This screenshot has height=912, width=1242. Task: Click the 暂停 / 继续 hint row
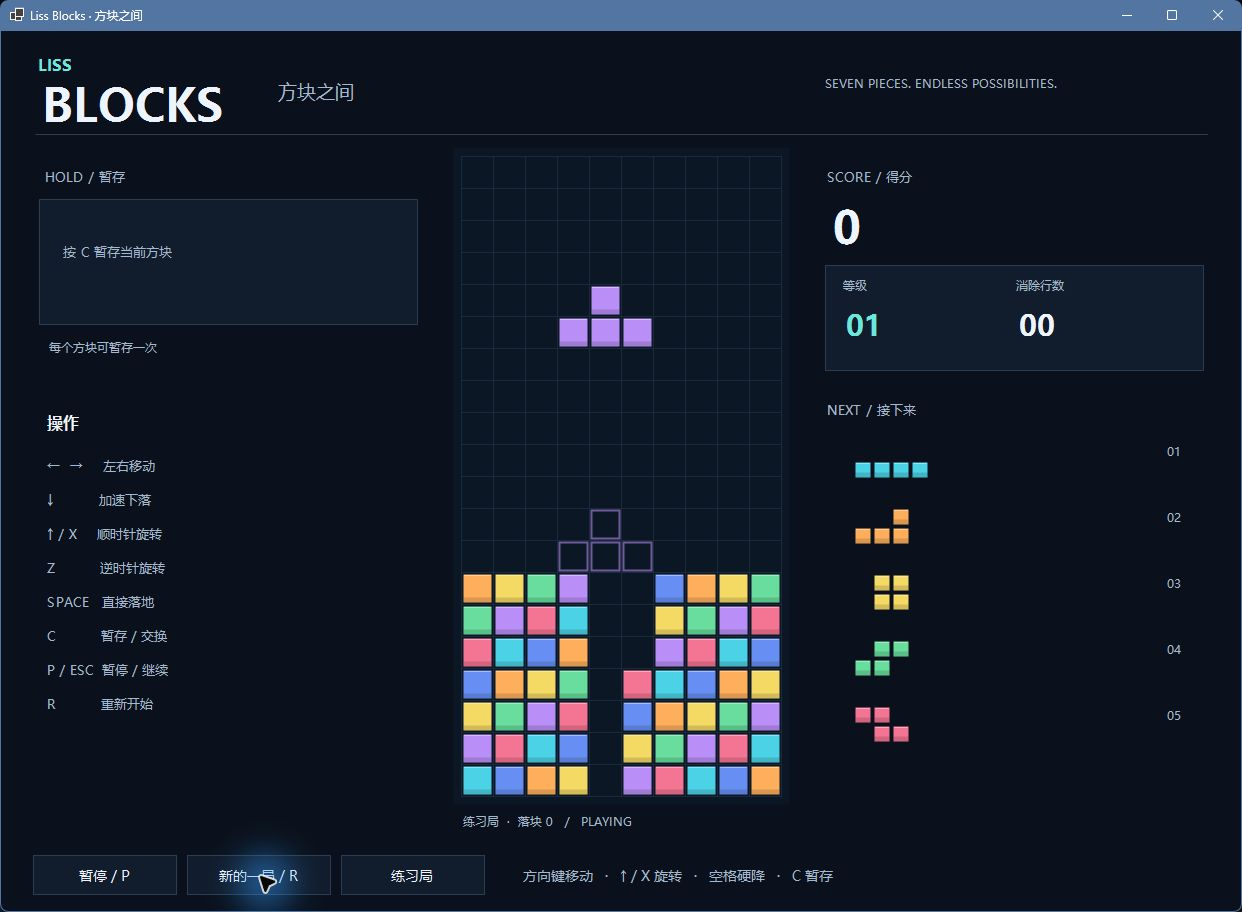(x=107, y=670)
